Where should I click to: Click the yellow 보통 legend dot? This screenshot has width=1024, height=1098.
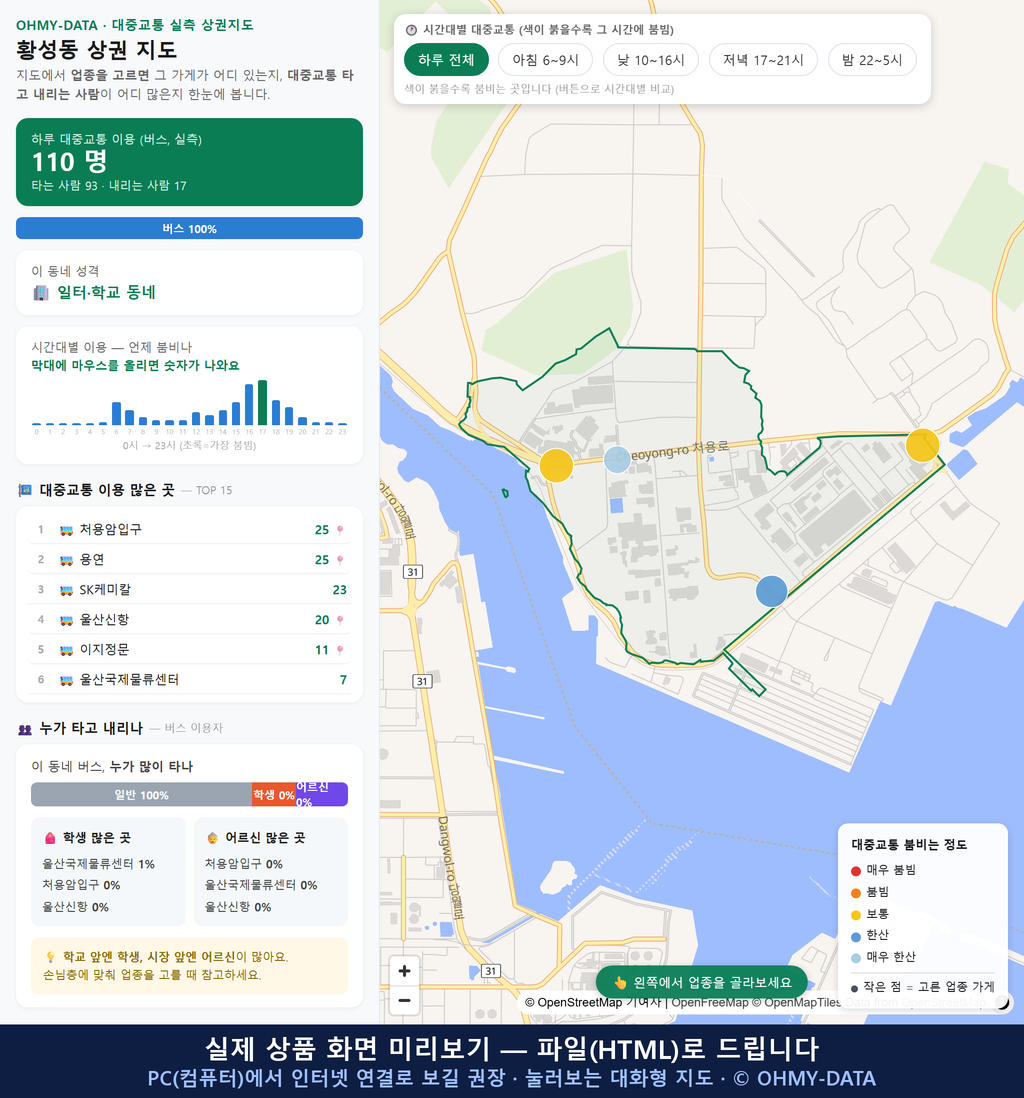click(856, 915)
